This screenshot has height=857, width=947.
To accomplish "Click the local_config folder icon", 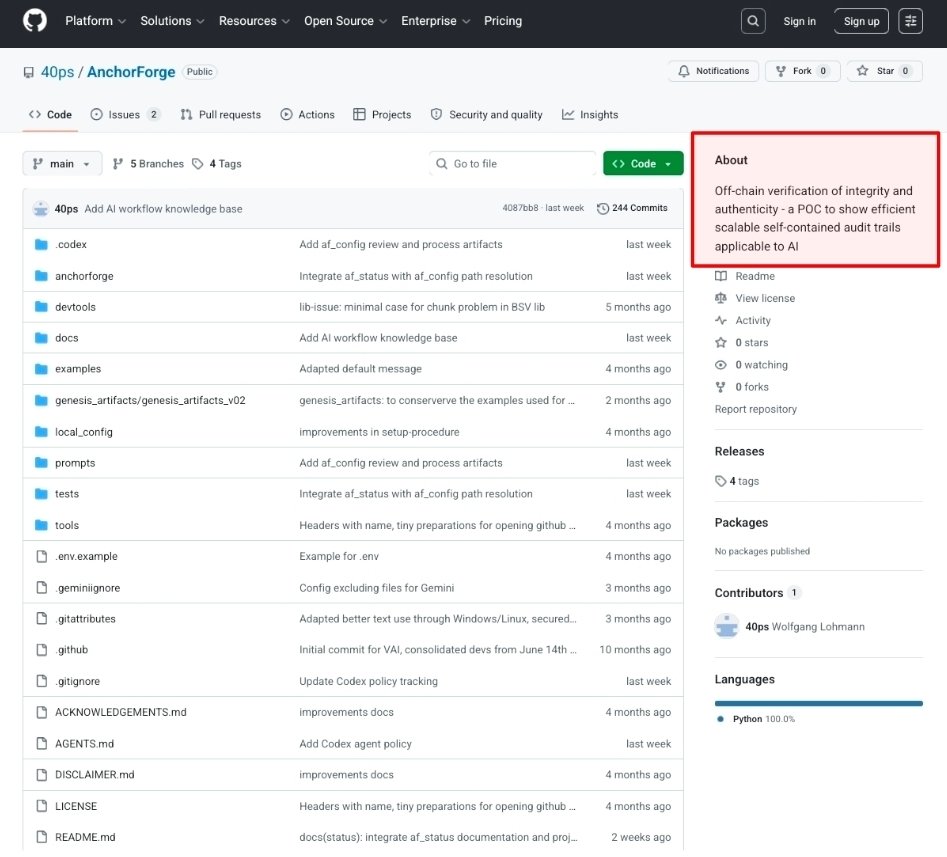I will click(41, 432).
